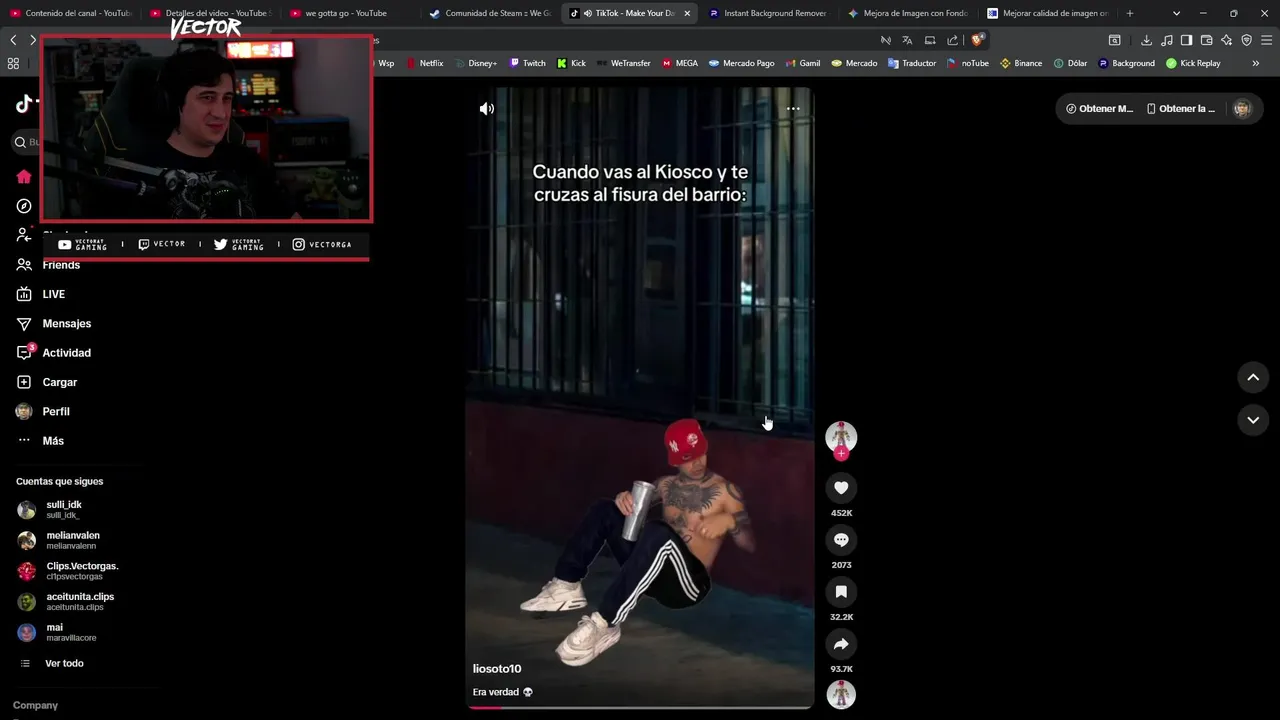Open LIVE in the TikTok sidebar
Image resolution: width=1280 pixels, height=720 pixels.
41,294
